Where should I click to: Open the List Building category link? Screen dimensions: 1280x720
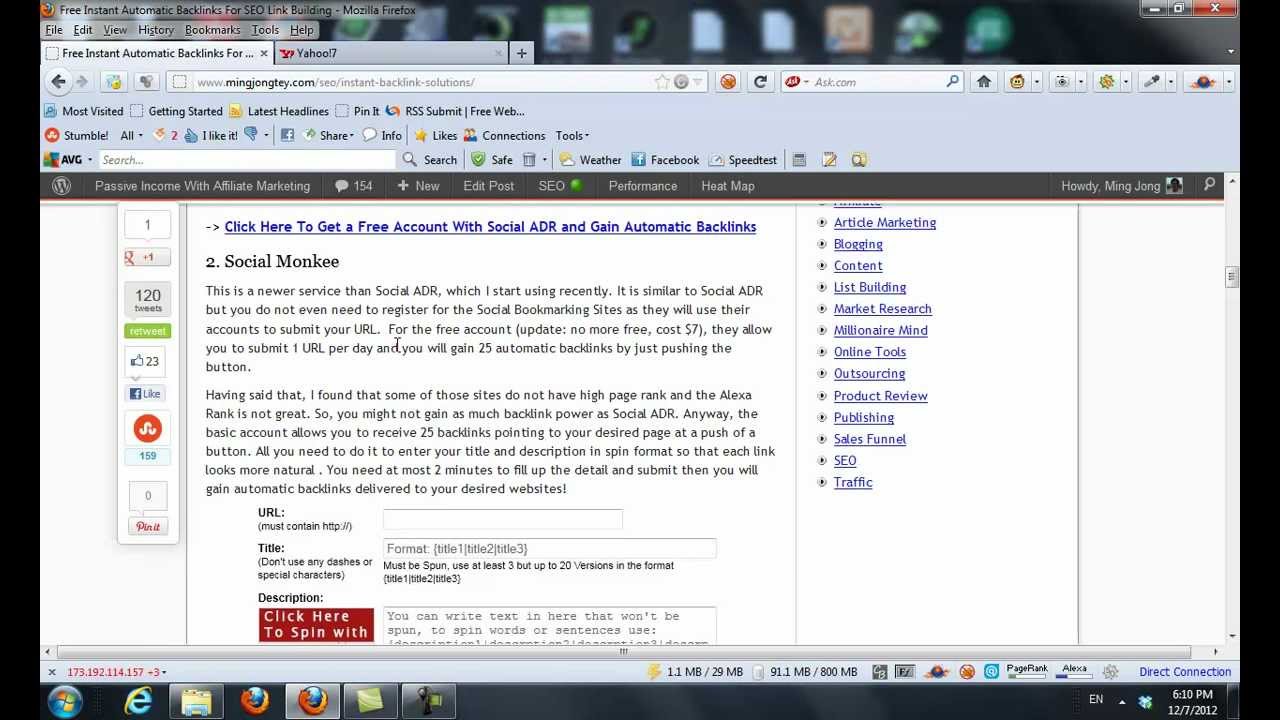[x=870, y=288]
